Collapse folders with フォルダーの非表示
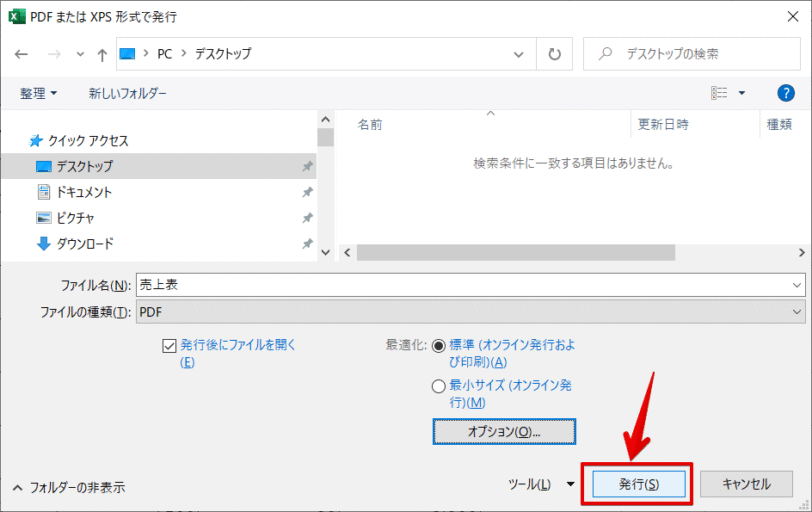Viewport: 812px width, 512px height. 68,487
